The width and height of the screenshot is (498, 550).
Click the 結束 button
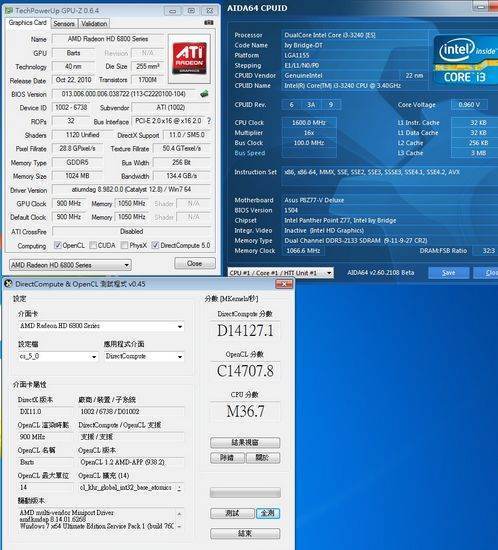245,534
